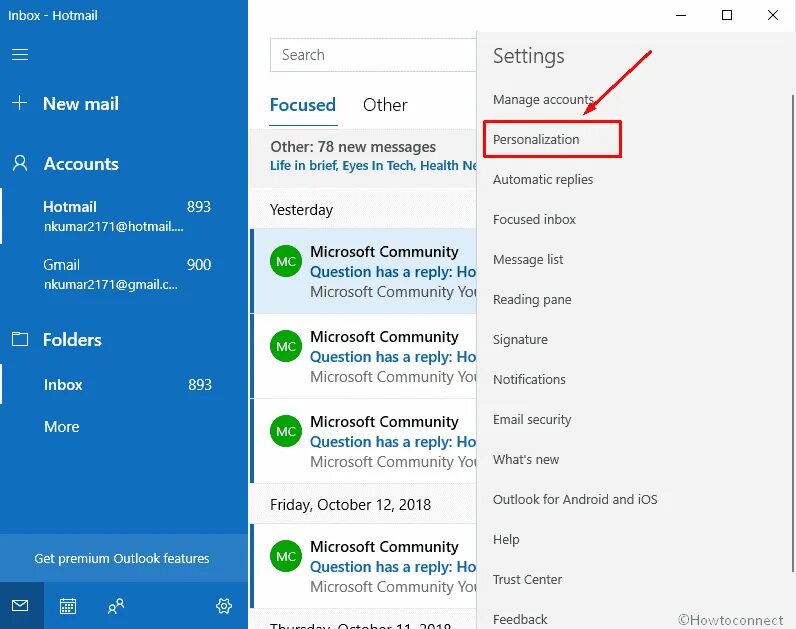Image resolution: width=796 pixels, height=629 pixels.
Task: Switch to the Other tab
Action: (385, 105)
